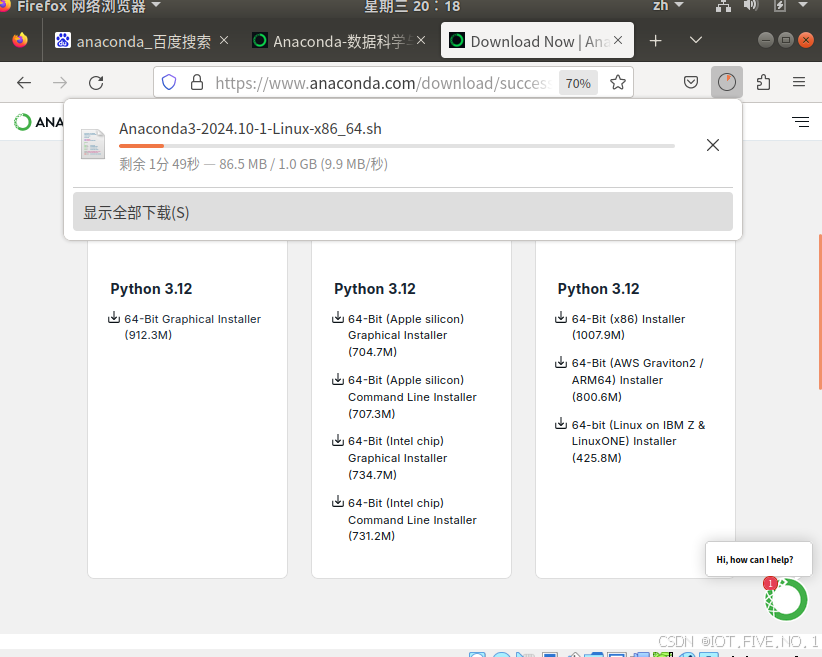Click the Python 3.12 heading above x86 Installer

pyautogui.click(x=598, y=289)
